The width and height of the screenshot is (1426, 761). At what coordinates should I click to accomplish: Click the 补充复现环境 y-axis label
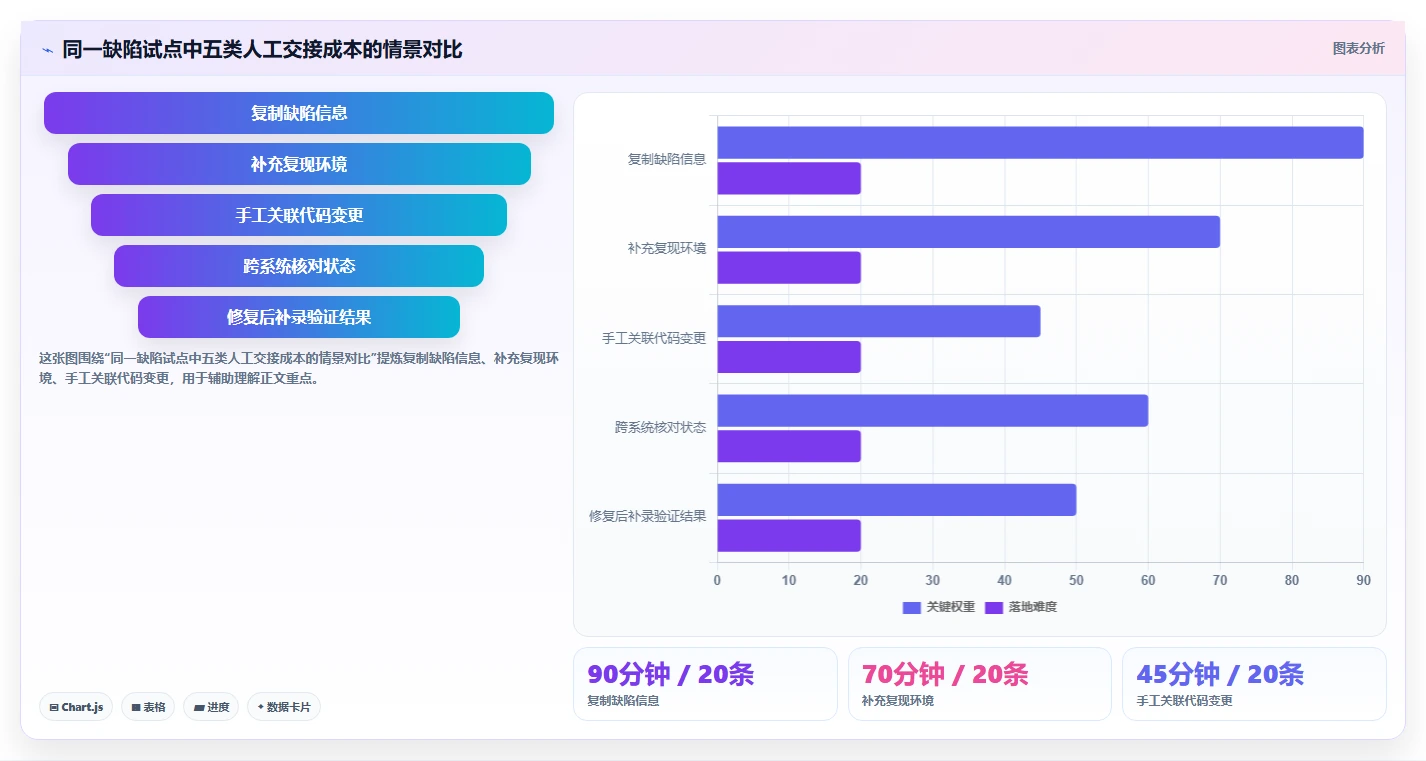point(666,249)
